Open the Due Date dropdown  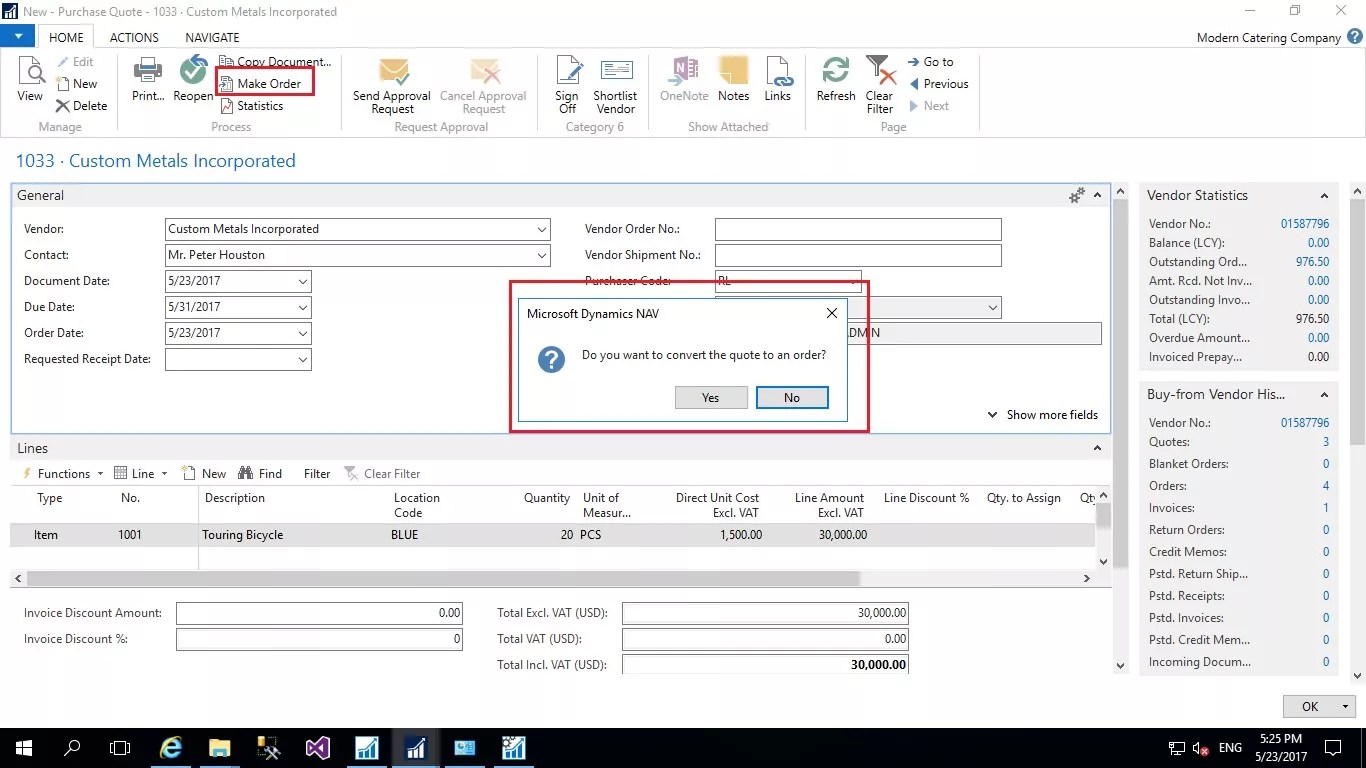pyautogui.click(x=302, y=307)
